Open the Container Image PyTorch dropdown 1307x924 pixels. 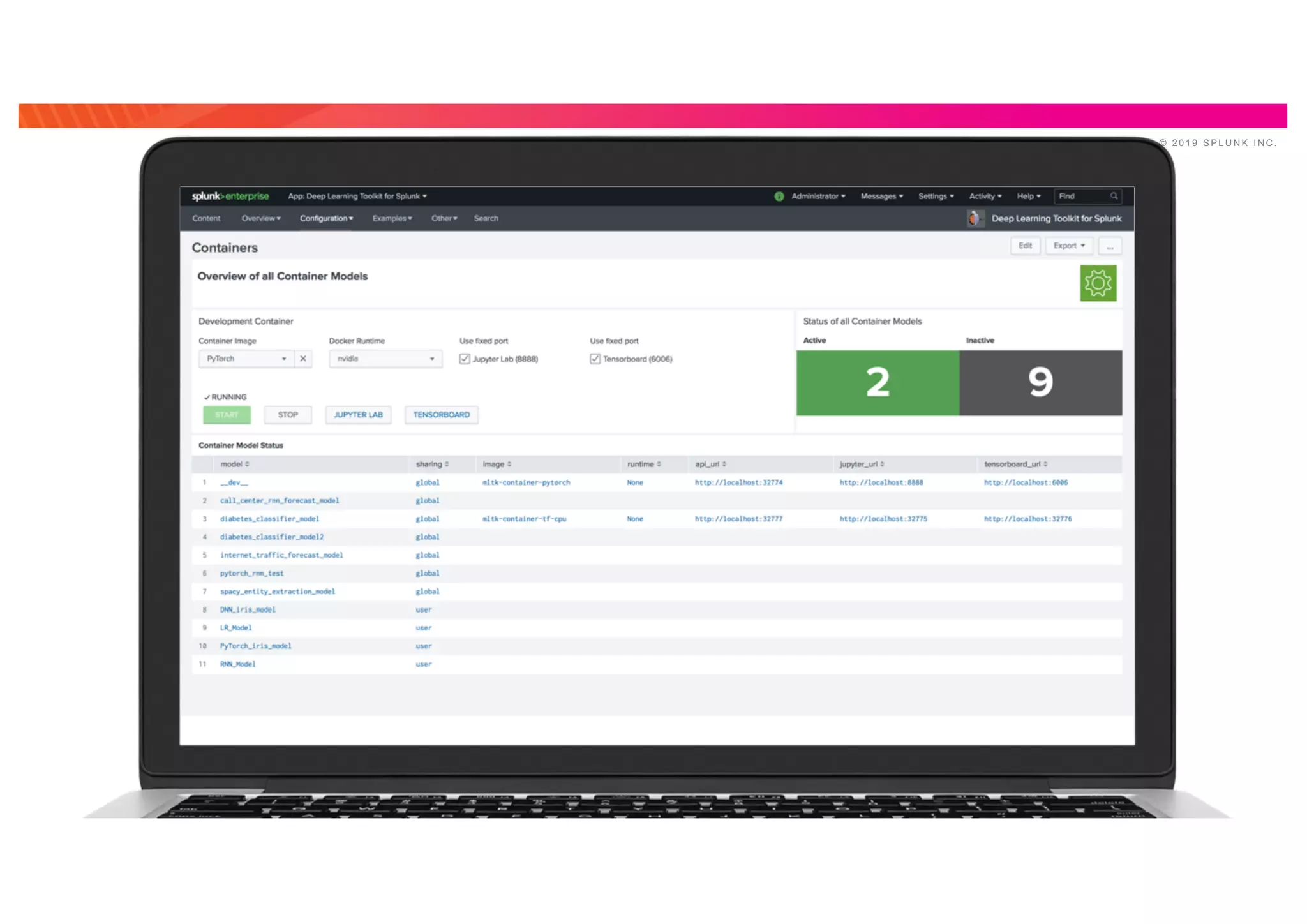click(x=246, y=359)
